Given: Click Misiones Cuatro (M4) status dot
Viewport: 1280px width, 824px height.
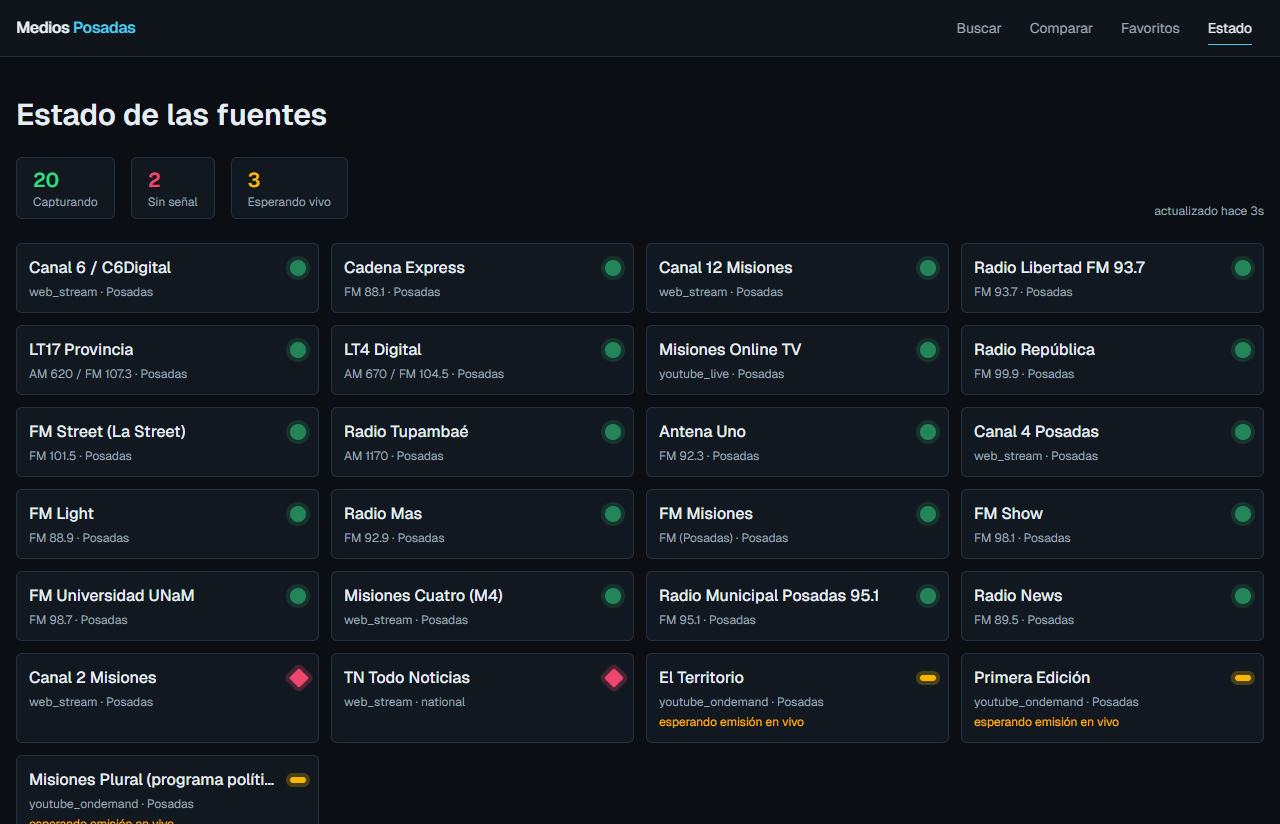Looking at the screenshot, I should click(613, 596).
